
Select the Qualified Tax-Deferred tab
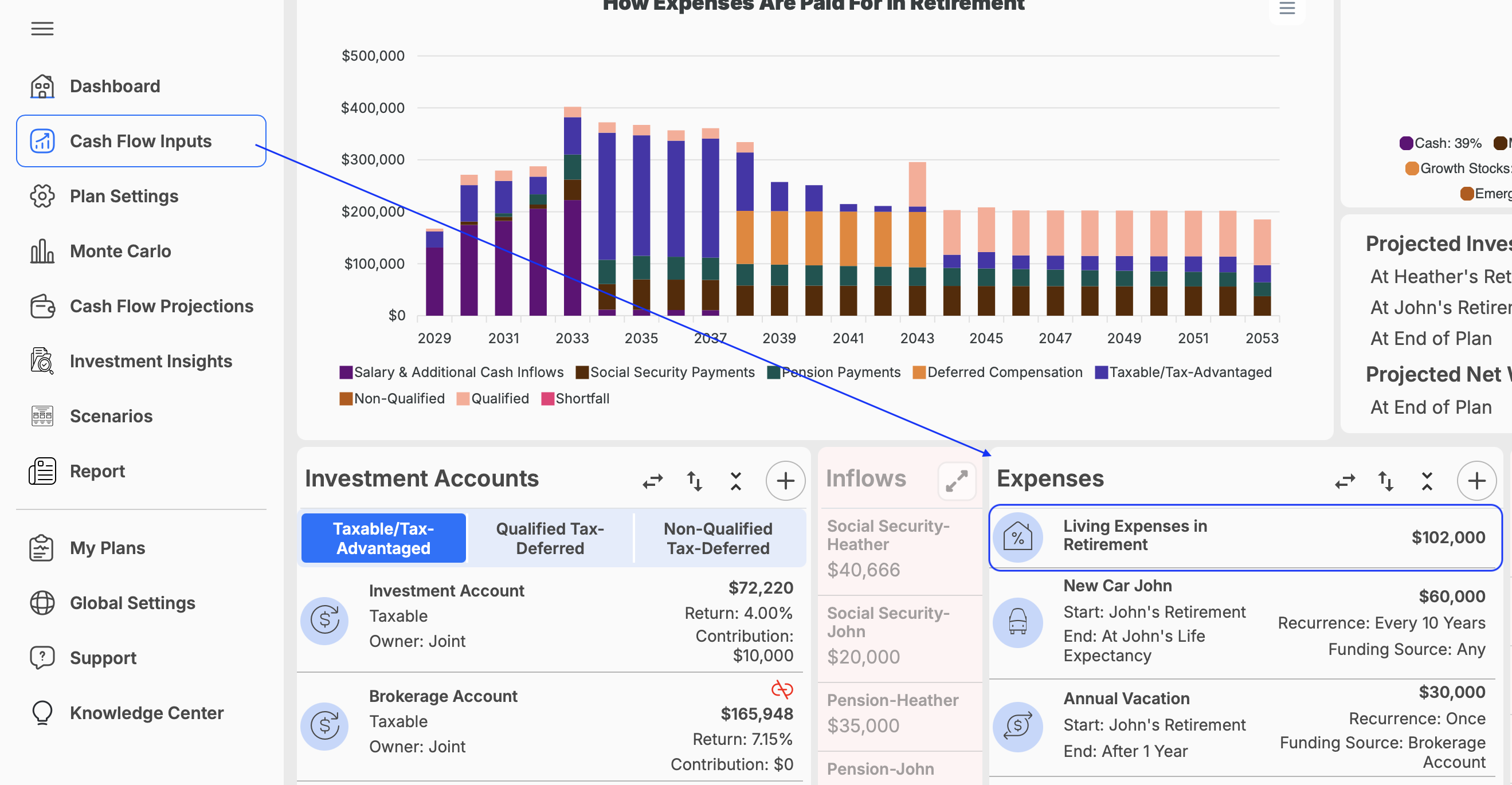tap(550, 538)
